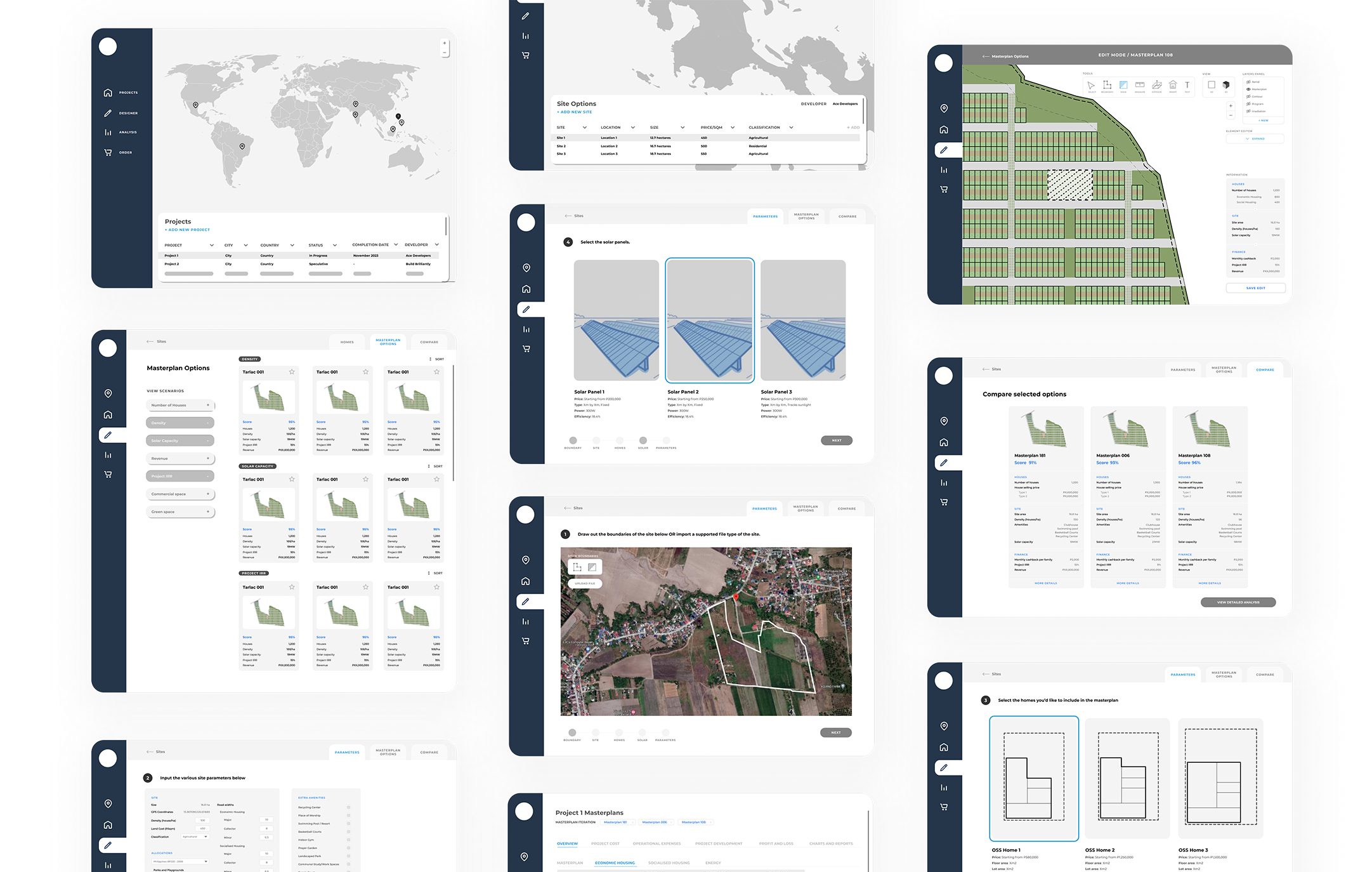Choose the Boundary tool in Edit Mode toolbar

[x=1107, y=85]
